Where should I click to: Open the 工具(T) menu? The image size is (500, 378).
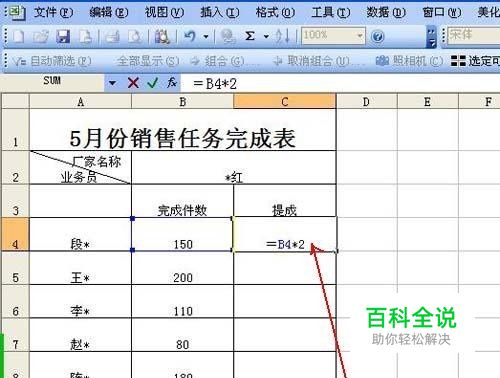coord(331,12)
